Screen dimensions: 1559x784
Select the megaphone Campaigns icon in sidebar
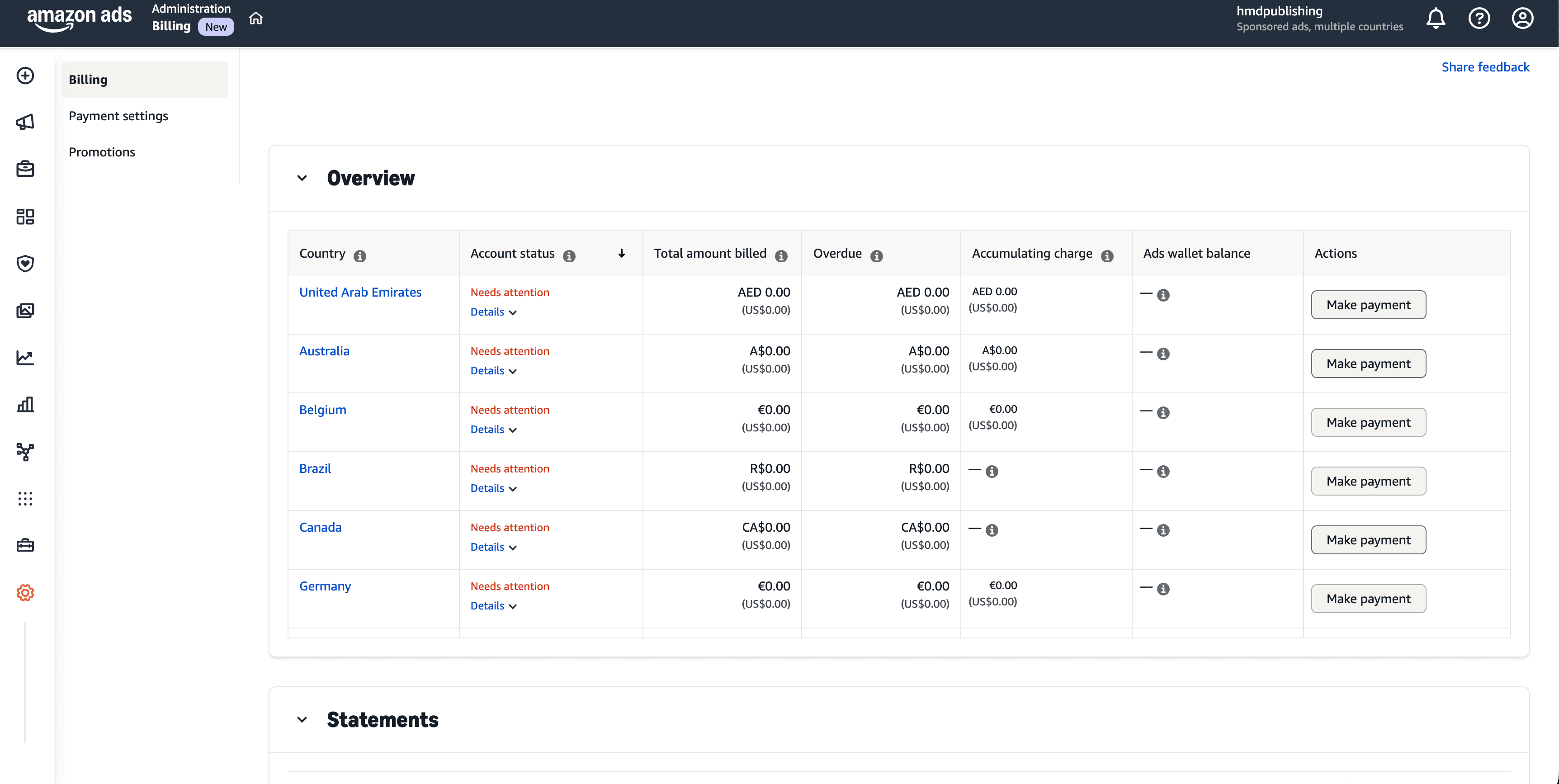point(25,122)
